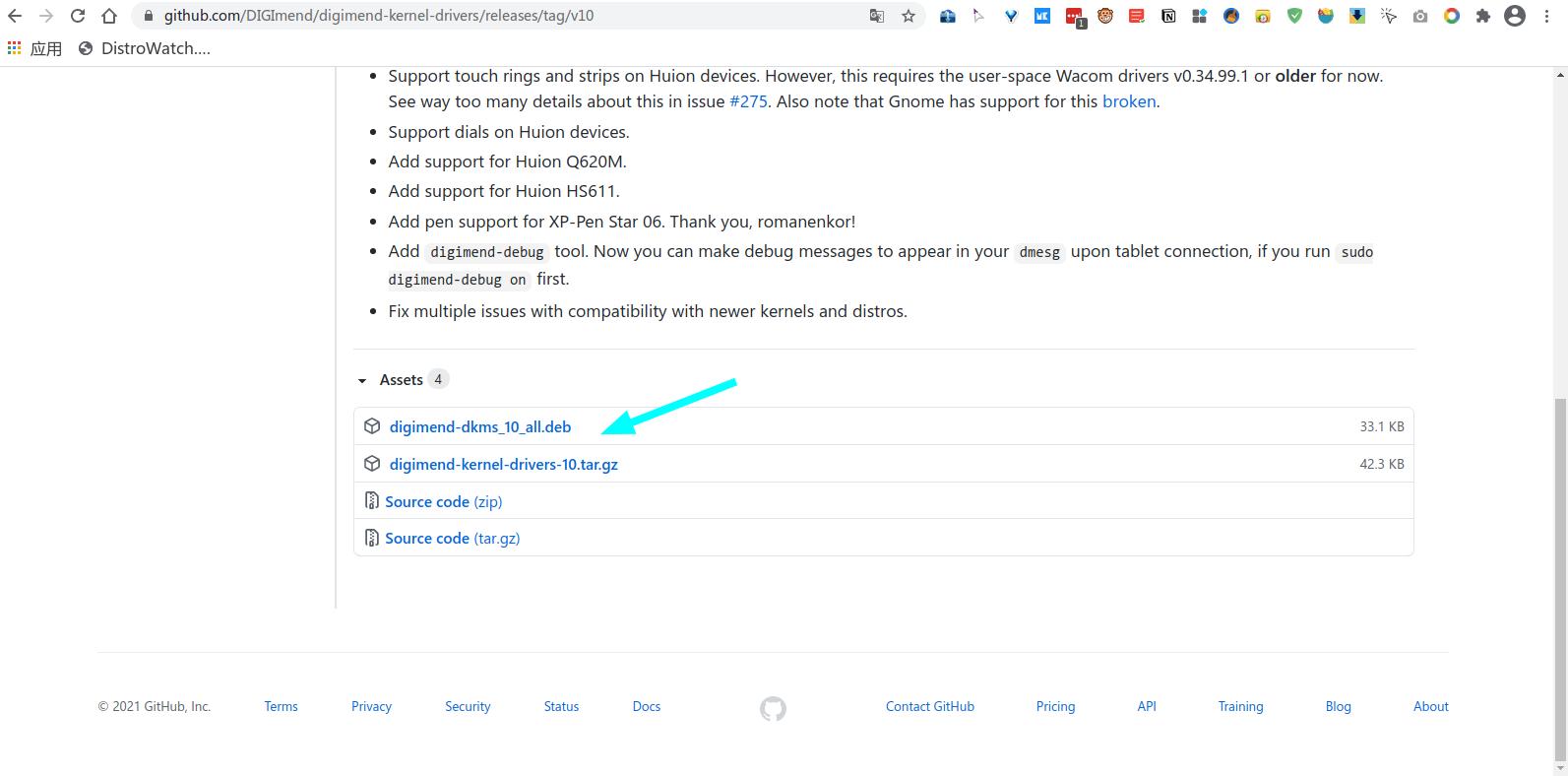The image size is (1568, 776).
Task: Open the Status footer link
Action: [561, 706]
